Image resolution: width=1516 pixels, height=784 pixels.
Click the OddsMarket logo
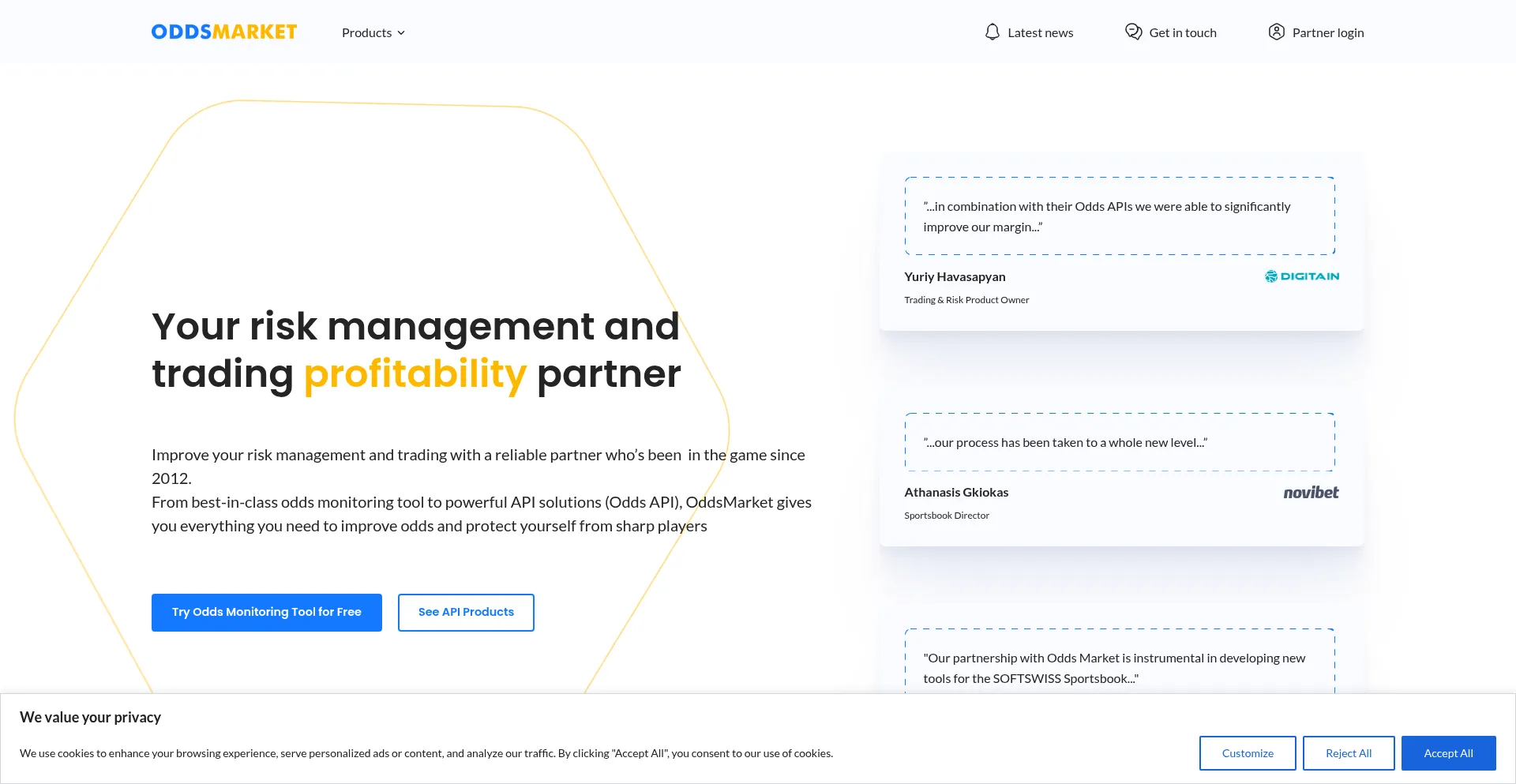[x=224, y=32]
